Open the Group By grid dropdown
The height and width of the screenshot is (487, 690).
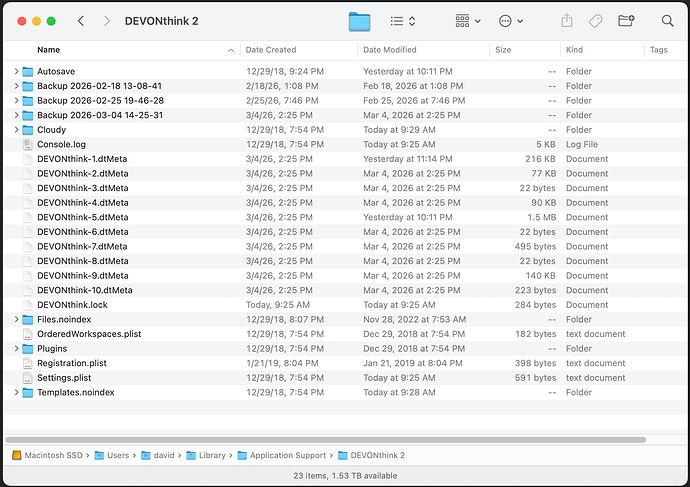[468, 21]
